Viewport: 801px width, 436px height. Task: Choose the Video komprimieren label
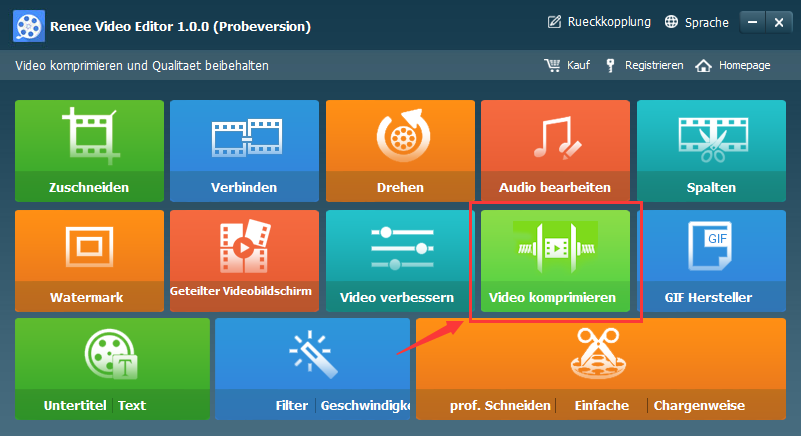point(553,297)
